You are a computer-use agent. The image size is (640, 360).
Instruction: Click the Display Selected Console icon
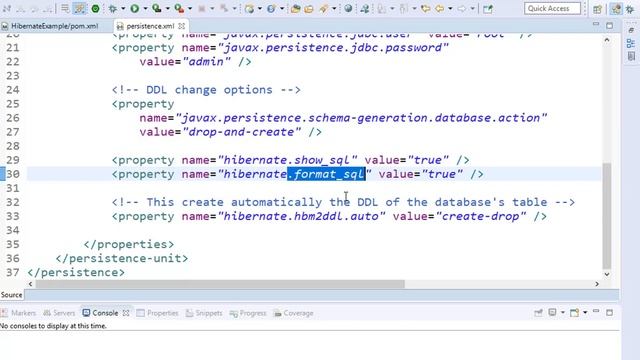coord(552,313)
